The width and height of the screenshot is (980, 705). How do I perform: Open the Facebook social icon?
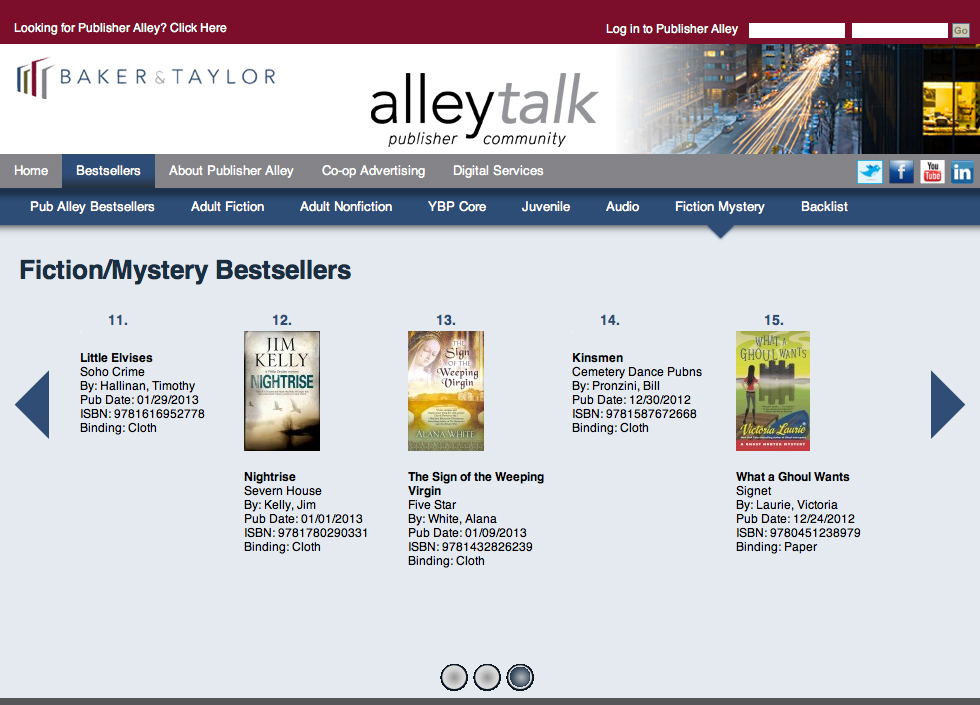[901, 171]
